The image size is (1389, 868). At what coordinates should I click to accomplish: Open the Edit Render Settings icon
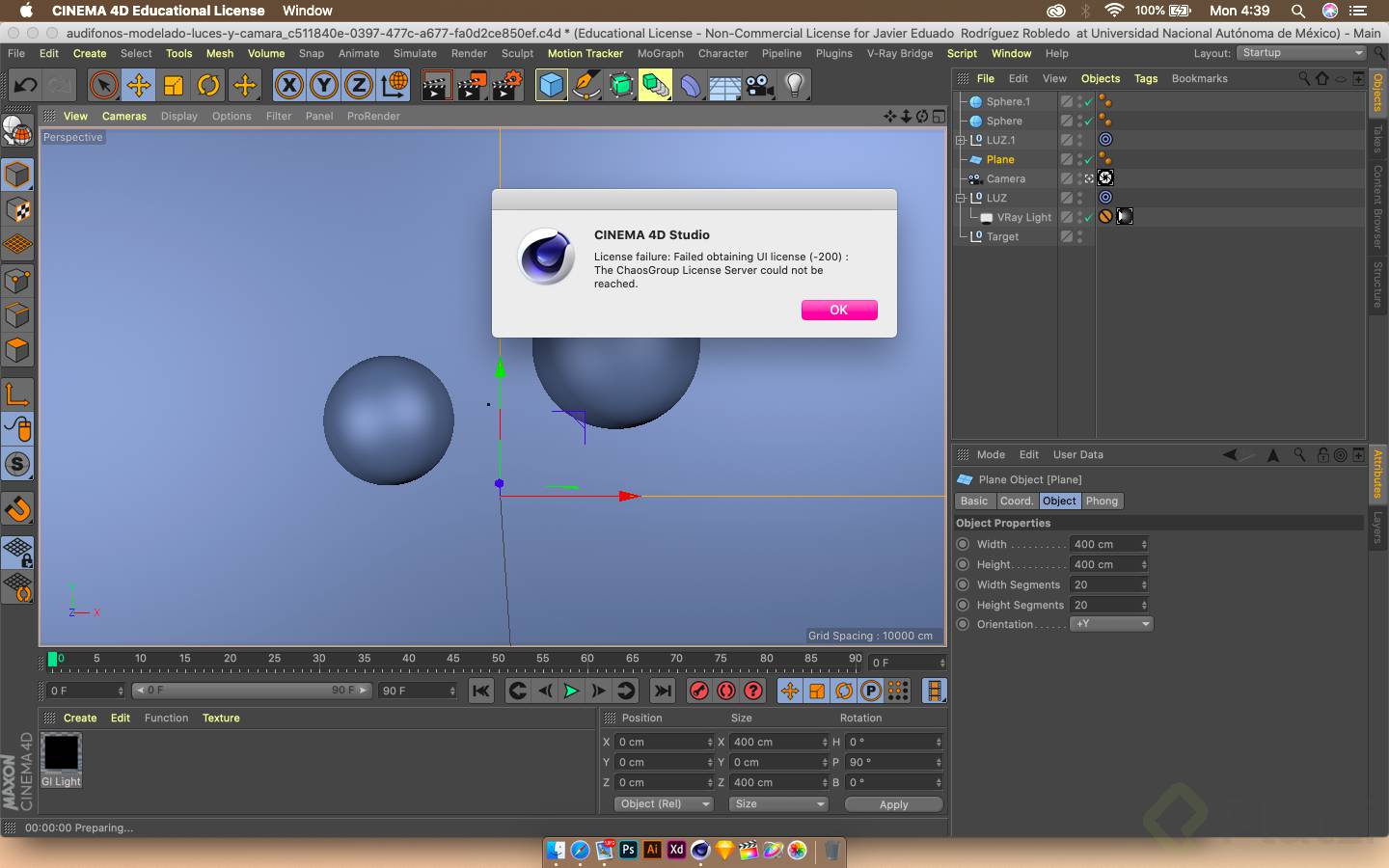pos(507,86)
